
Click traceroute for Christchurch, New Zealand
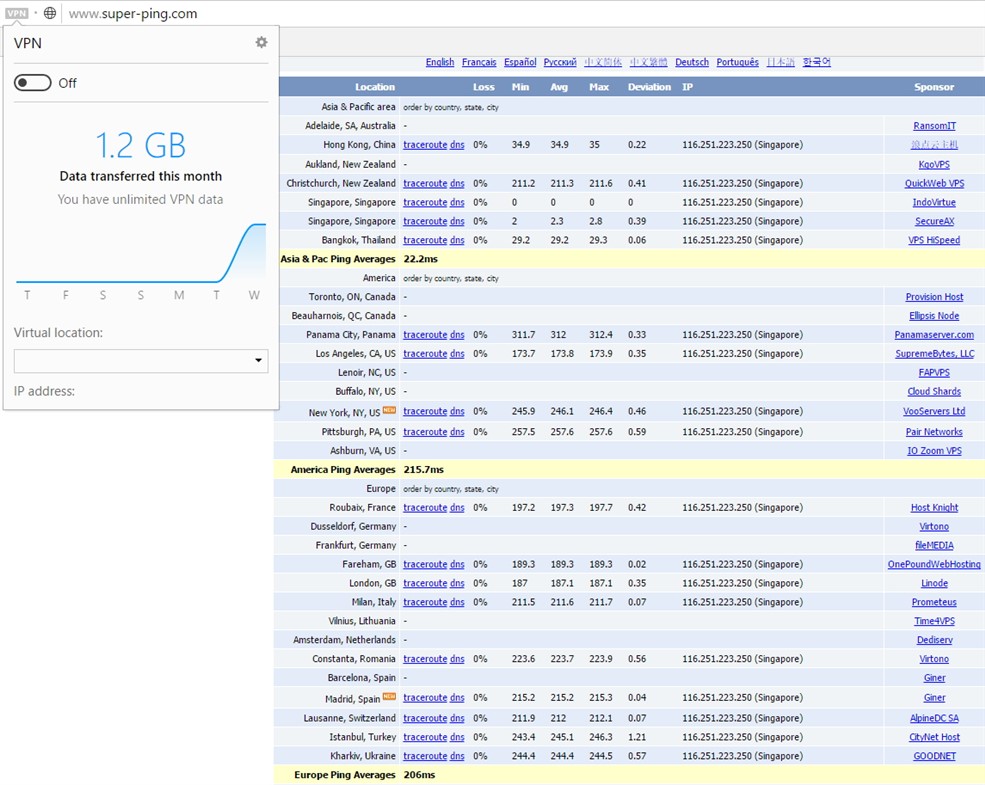tap(425, 183)
